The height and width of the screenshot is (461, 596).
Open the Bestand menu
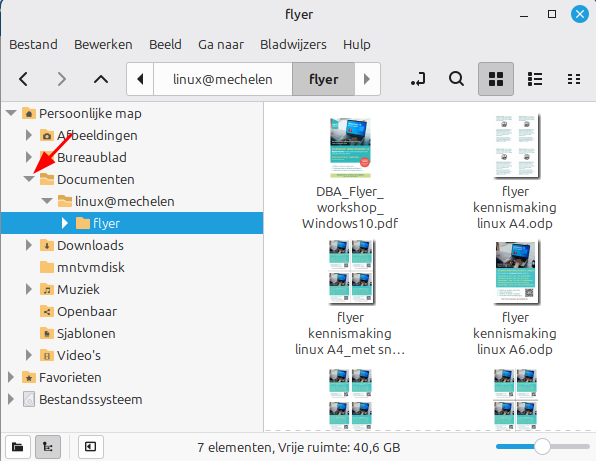[33, 44]
